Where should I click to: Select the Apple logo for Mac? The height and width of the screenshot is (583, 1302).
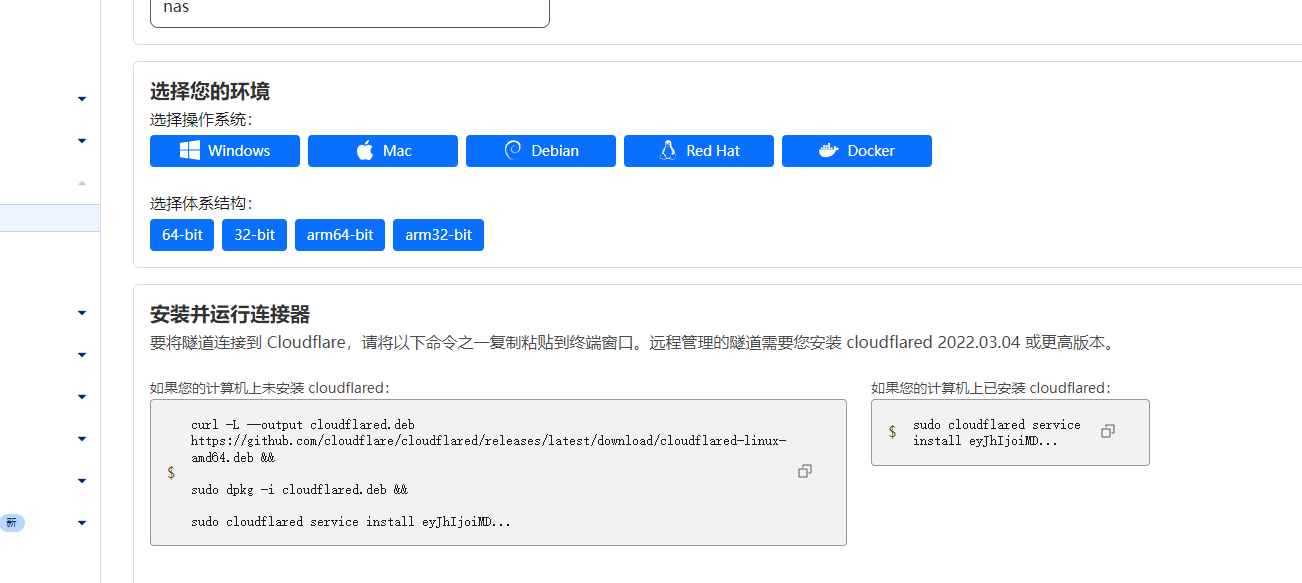(365, 151)
